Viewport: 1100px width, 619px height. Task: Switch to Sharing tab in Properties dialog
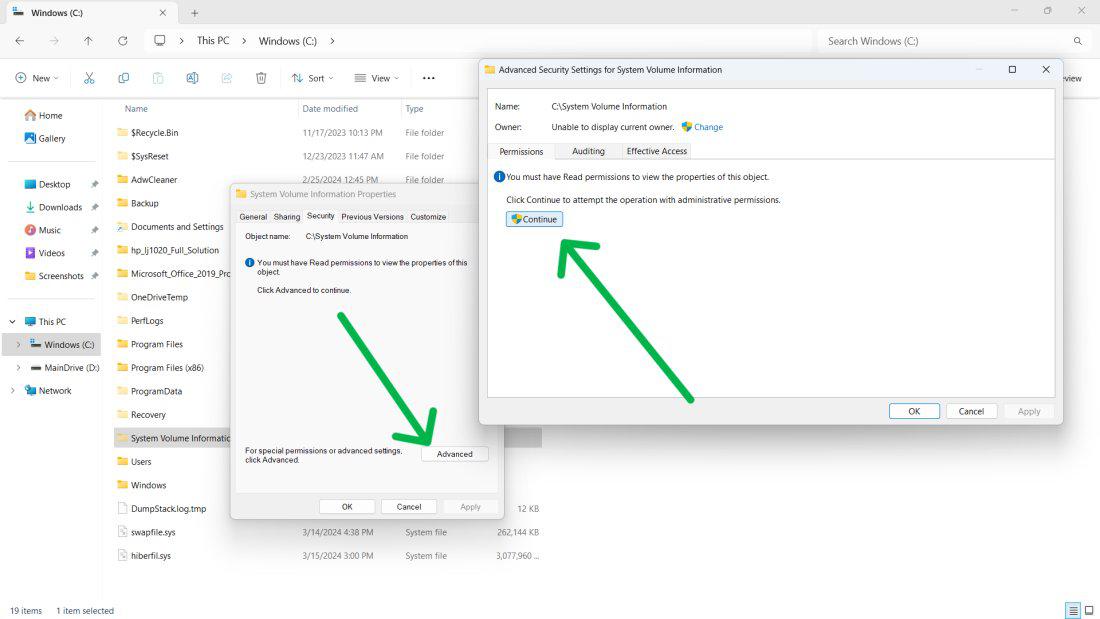tap(287, 217)
